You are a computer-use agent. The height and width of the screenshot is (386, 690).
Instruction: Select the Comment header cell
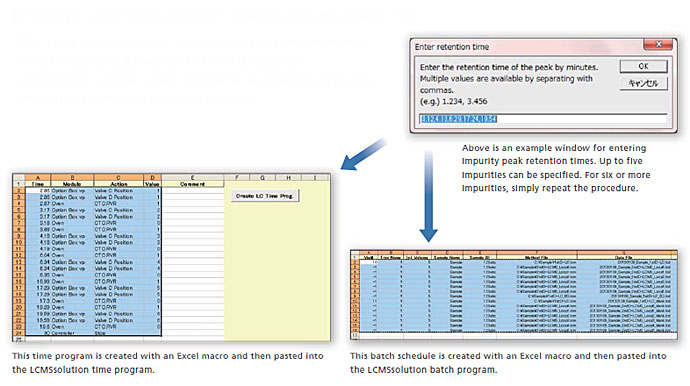193,184
